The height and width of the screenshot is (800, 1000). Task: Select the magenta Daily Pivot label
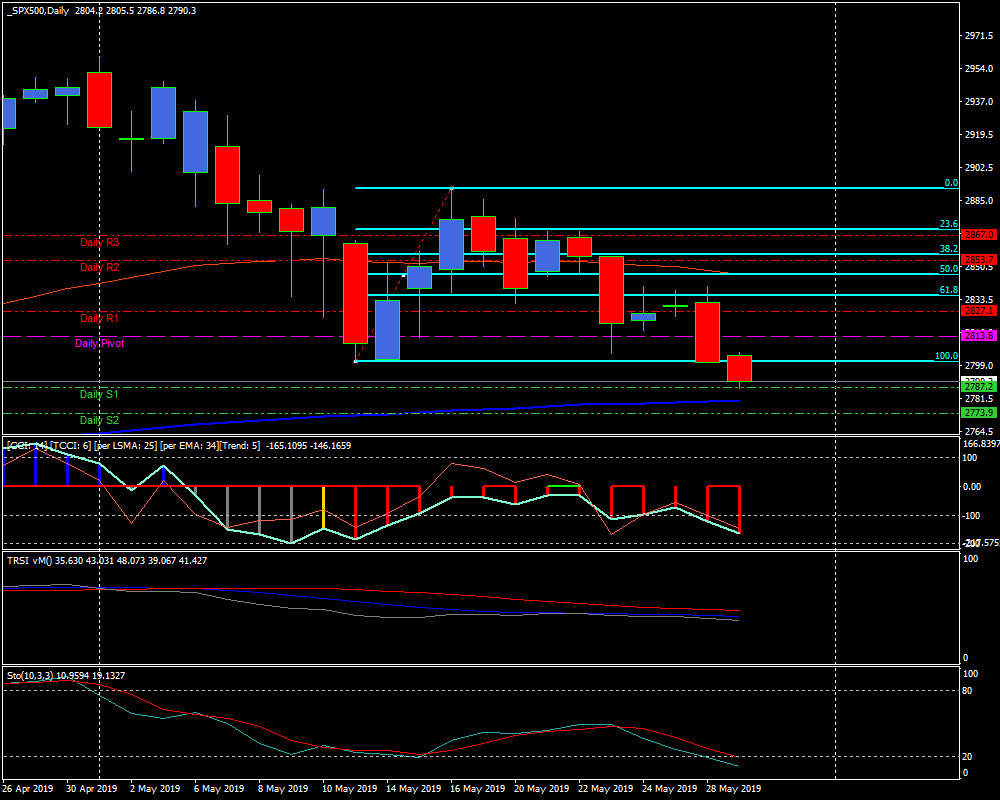(x=100, y=343)
